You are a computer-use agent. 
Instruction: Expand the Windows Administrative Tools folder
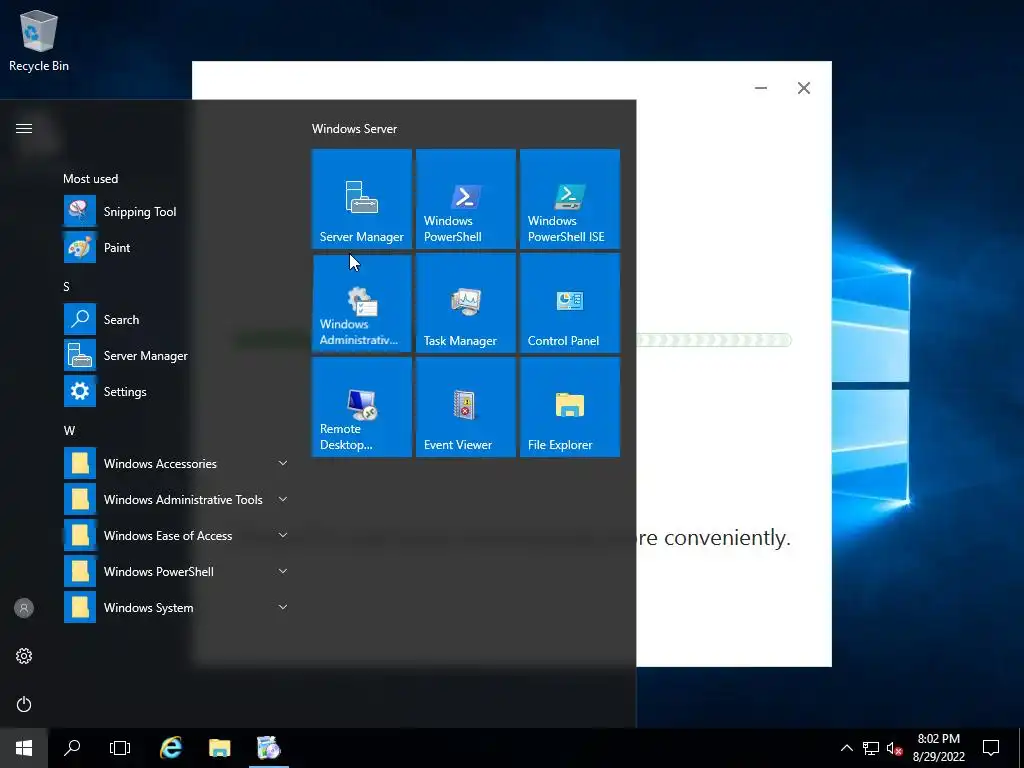[176, 499]
